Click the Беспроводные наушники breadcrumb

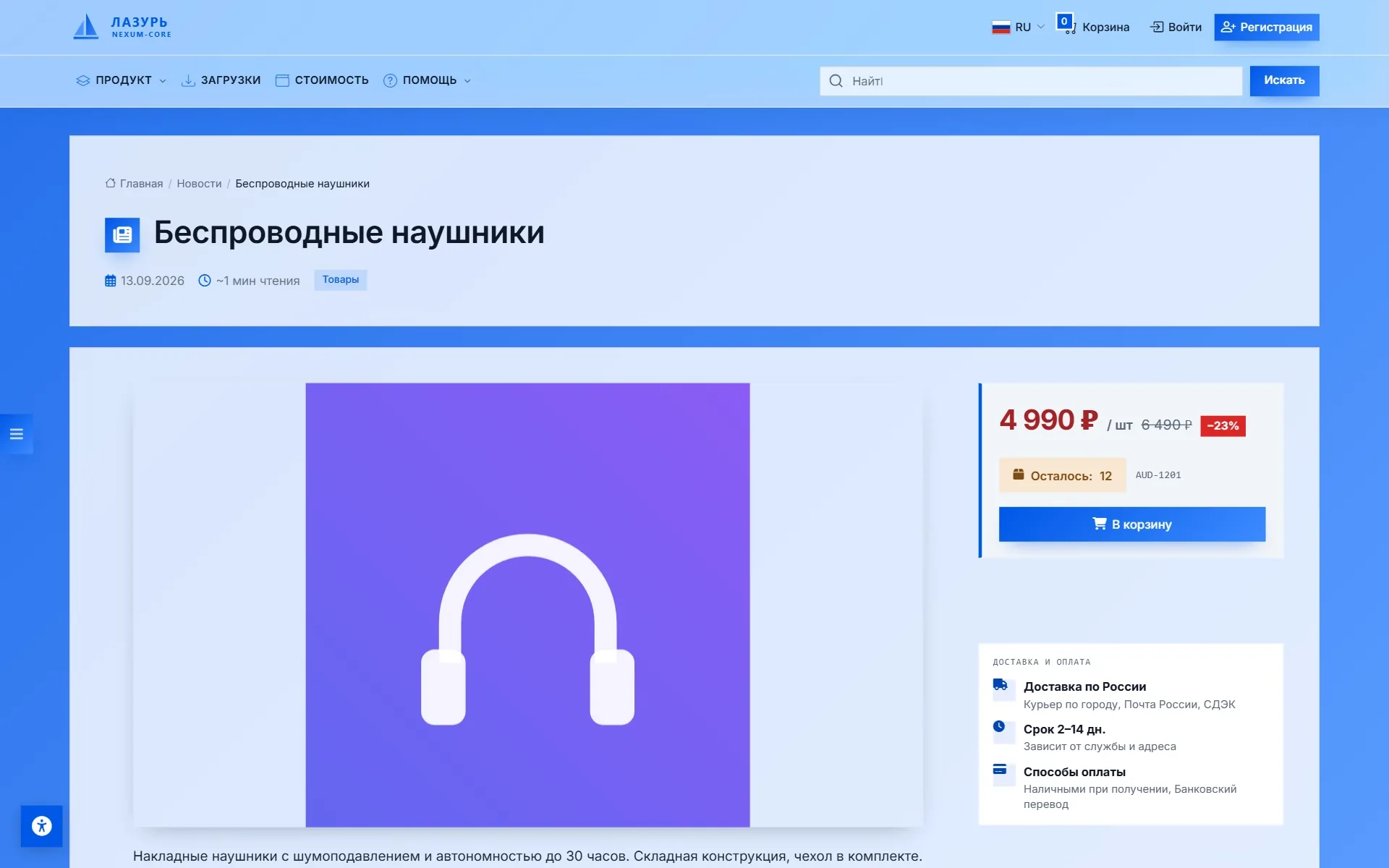pyautogui.click(x=302, y=184)
